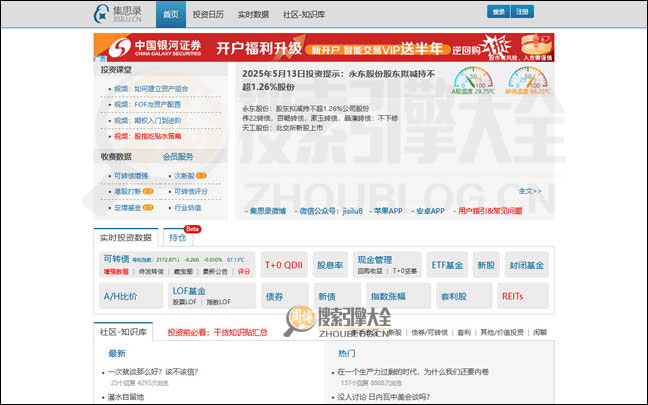Screen dimensions: 648x405
Task: Click 全文>> to read full article
Action: [530, 191]
